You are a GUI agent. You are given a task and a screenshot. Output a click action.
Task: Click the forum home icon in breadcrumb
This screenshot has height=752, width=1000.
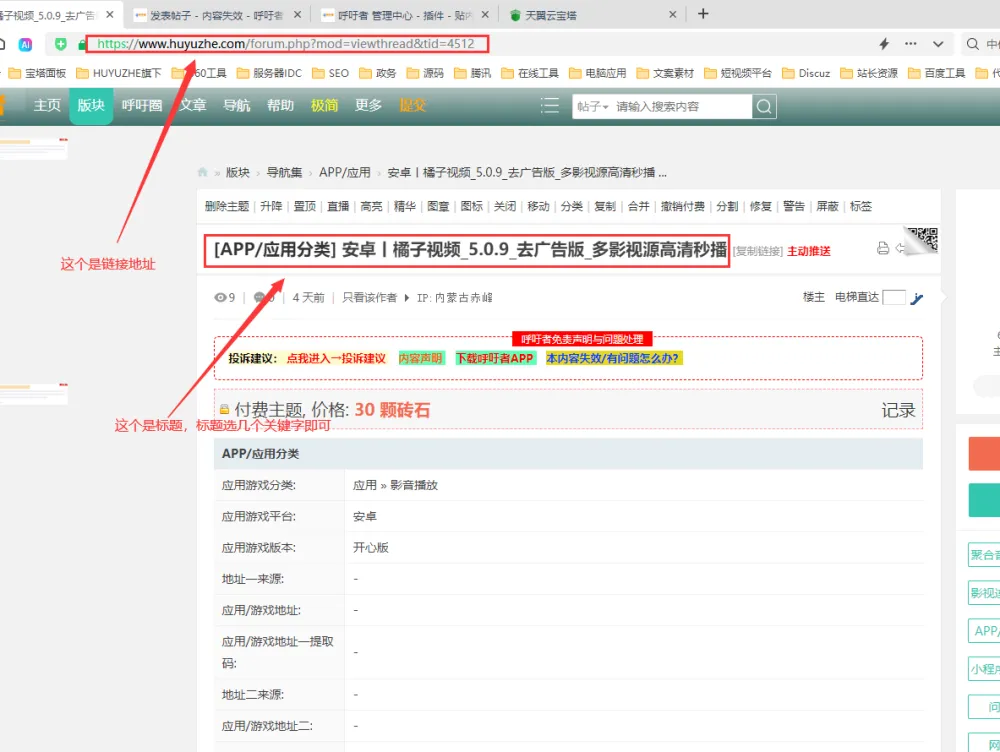click(x=203, y=172)
